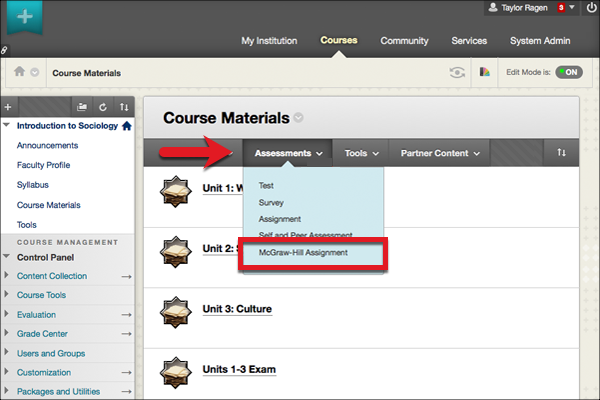Open the Unit 3: Culture link
Image resolution: width=600 pixels, height=400 pixels.
237,309
